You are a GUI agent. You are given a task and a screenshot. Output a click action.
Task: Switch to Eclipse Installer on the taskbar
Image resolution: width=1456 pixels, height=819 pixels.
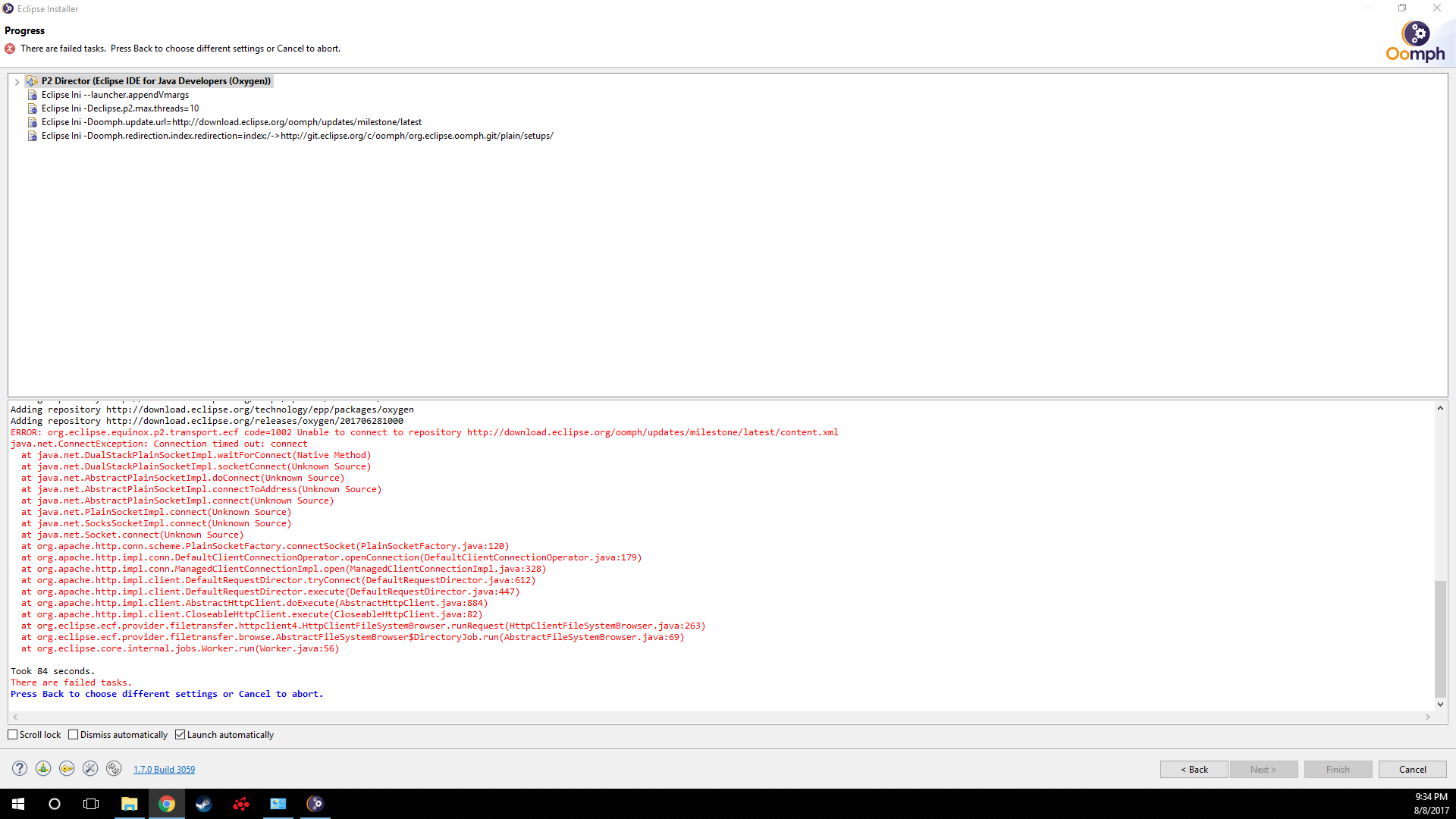click(x=315, y=804)
